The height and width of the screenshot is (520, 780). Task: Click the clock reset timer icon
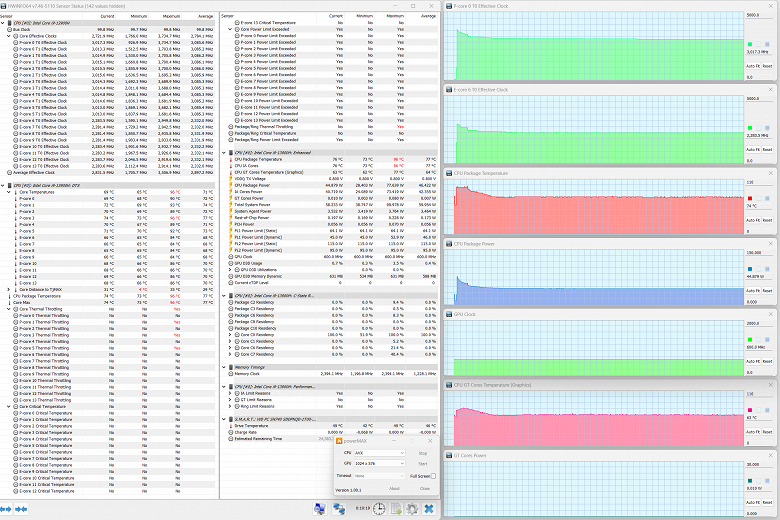[379, 509]
